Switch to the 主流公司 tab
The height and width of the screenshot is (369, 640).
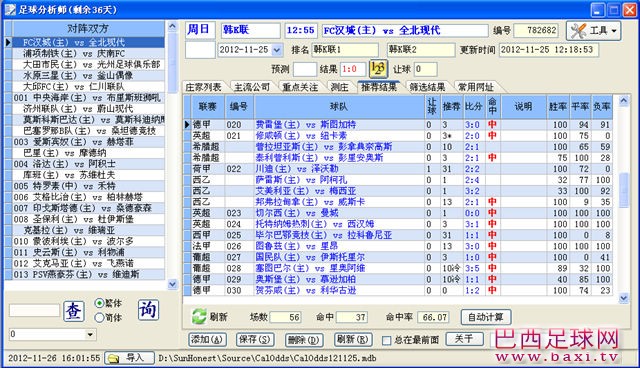click(251, 87)
